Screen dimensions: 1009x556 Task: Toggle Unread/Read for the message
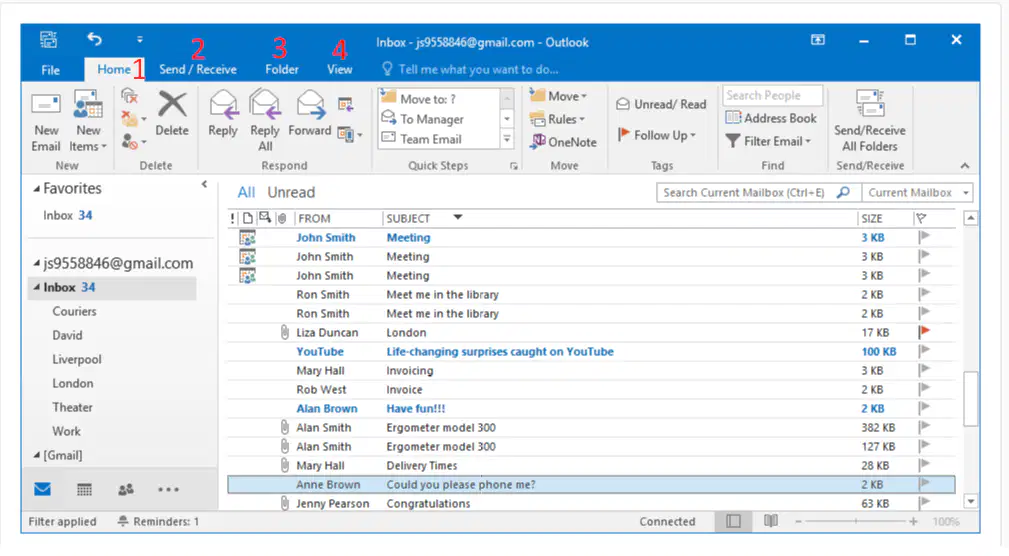coord(661,104)
